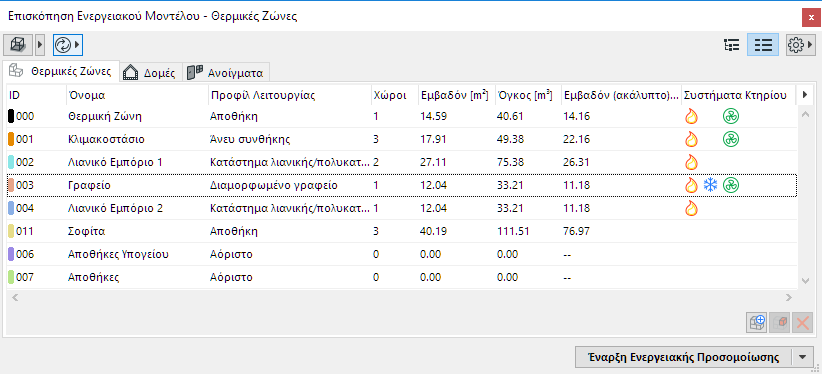Click the cyan color swatch of zone 002
This screenshot has width=822, height=374.
point(11,163)
